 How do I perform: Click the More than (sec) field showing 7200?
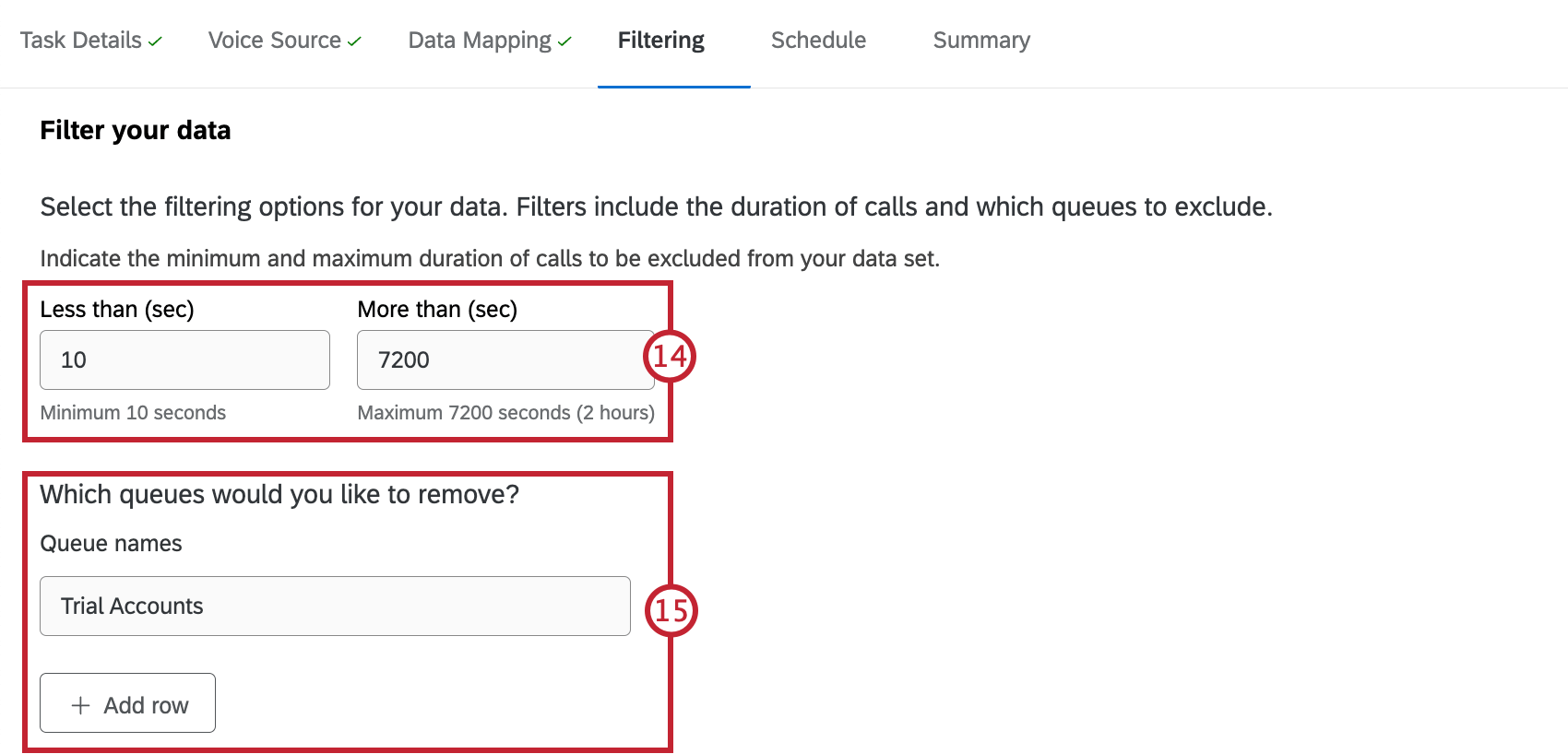(505, 359)
